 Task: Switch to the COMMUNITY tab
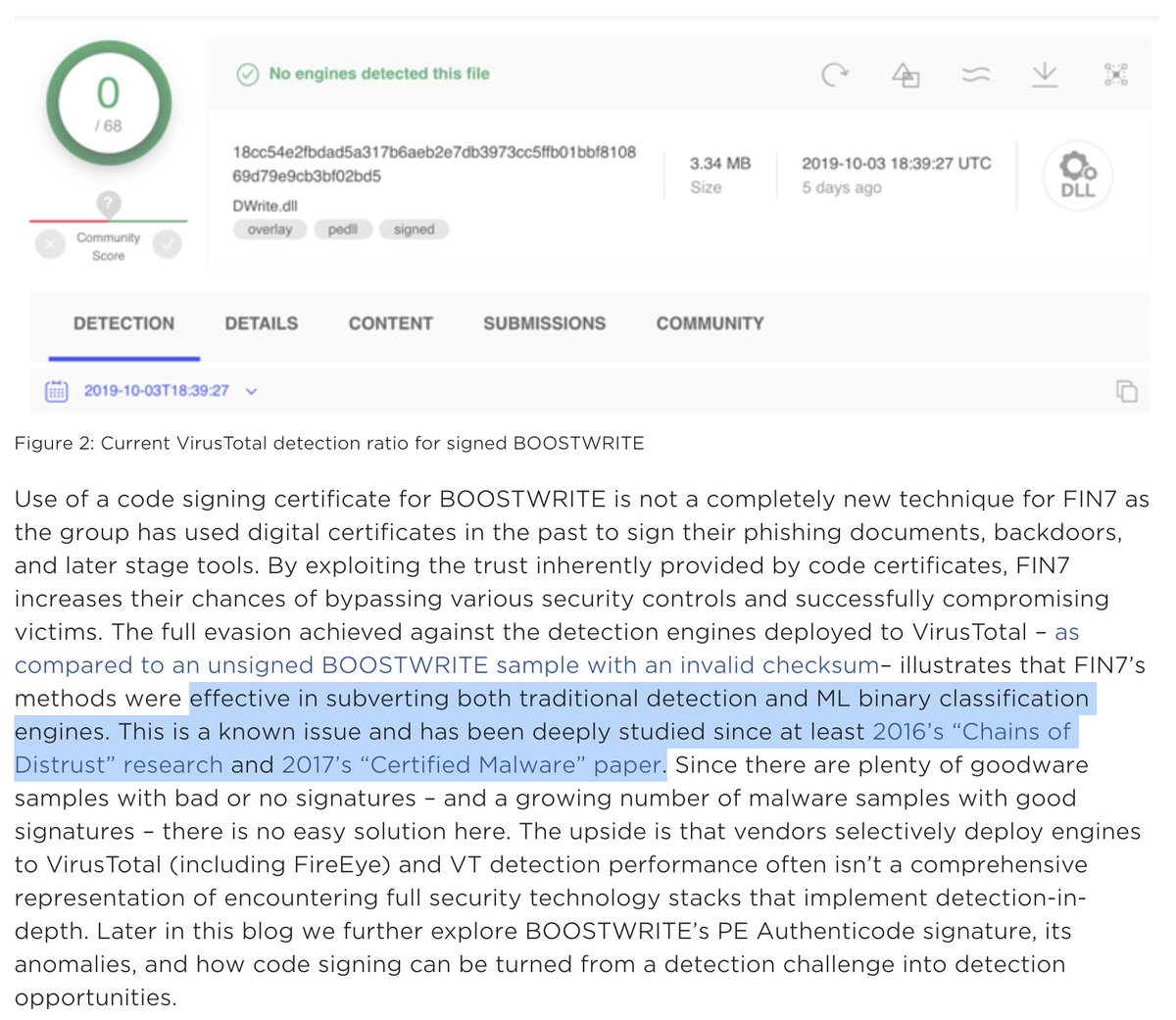pos(710,323)
